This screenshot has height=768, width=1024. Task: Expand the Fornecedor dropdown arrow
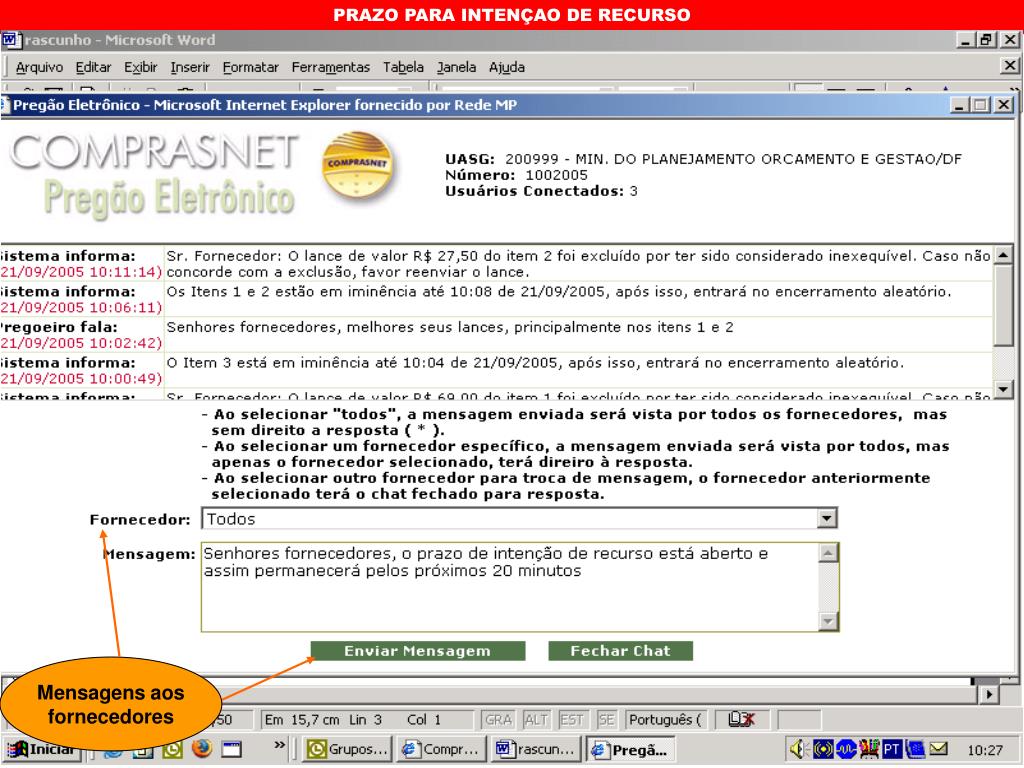point(827,519)
